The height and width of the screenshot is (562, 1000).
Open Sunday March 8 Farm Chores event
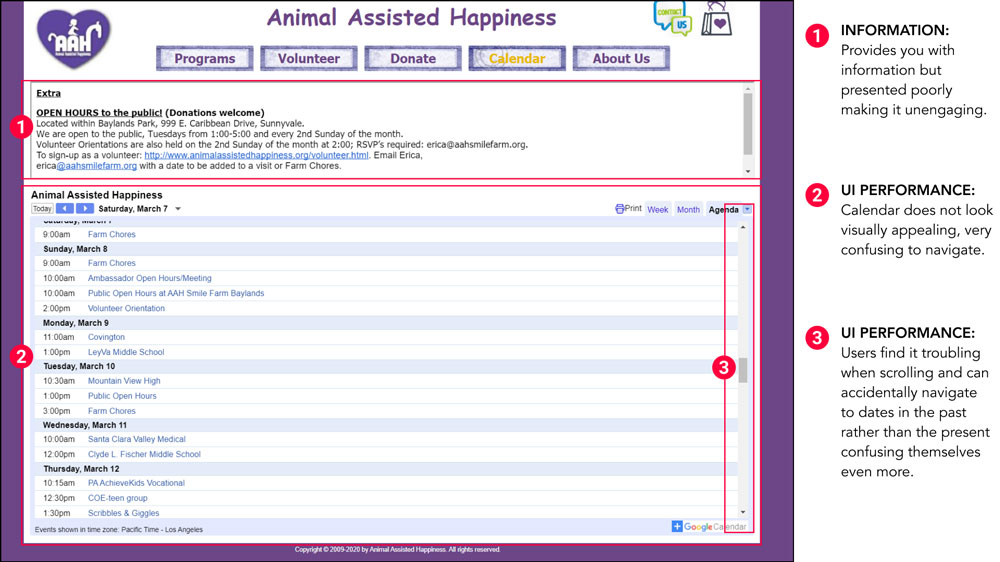pos(112,263)
